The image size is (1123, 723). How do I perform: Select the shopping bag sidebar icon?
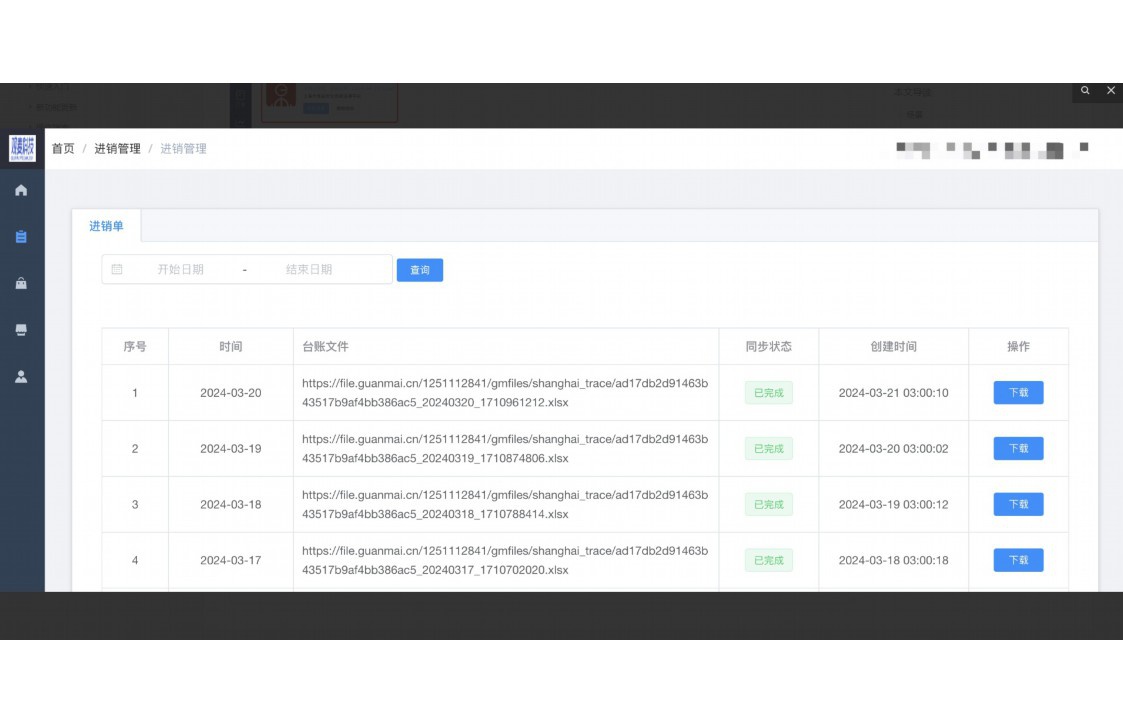point(21,284)
